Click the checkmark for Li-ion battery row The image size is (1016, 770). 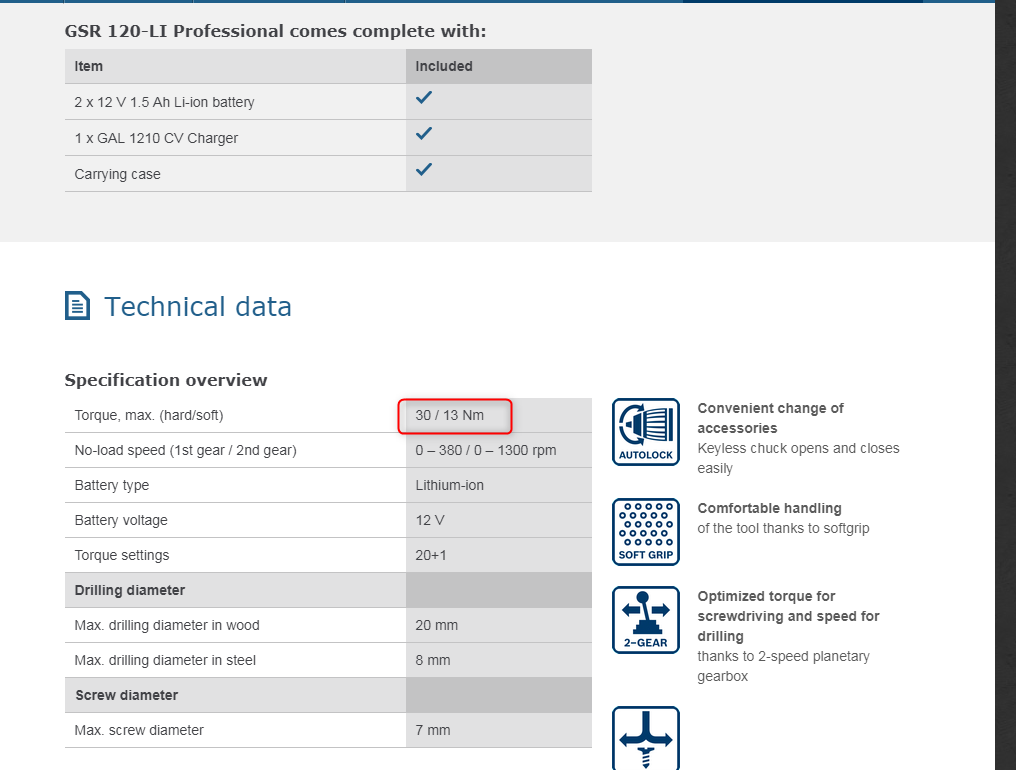tap(424, 98)
